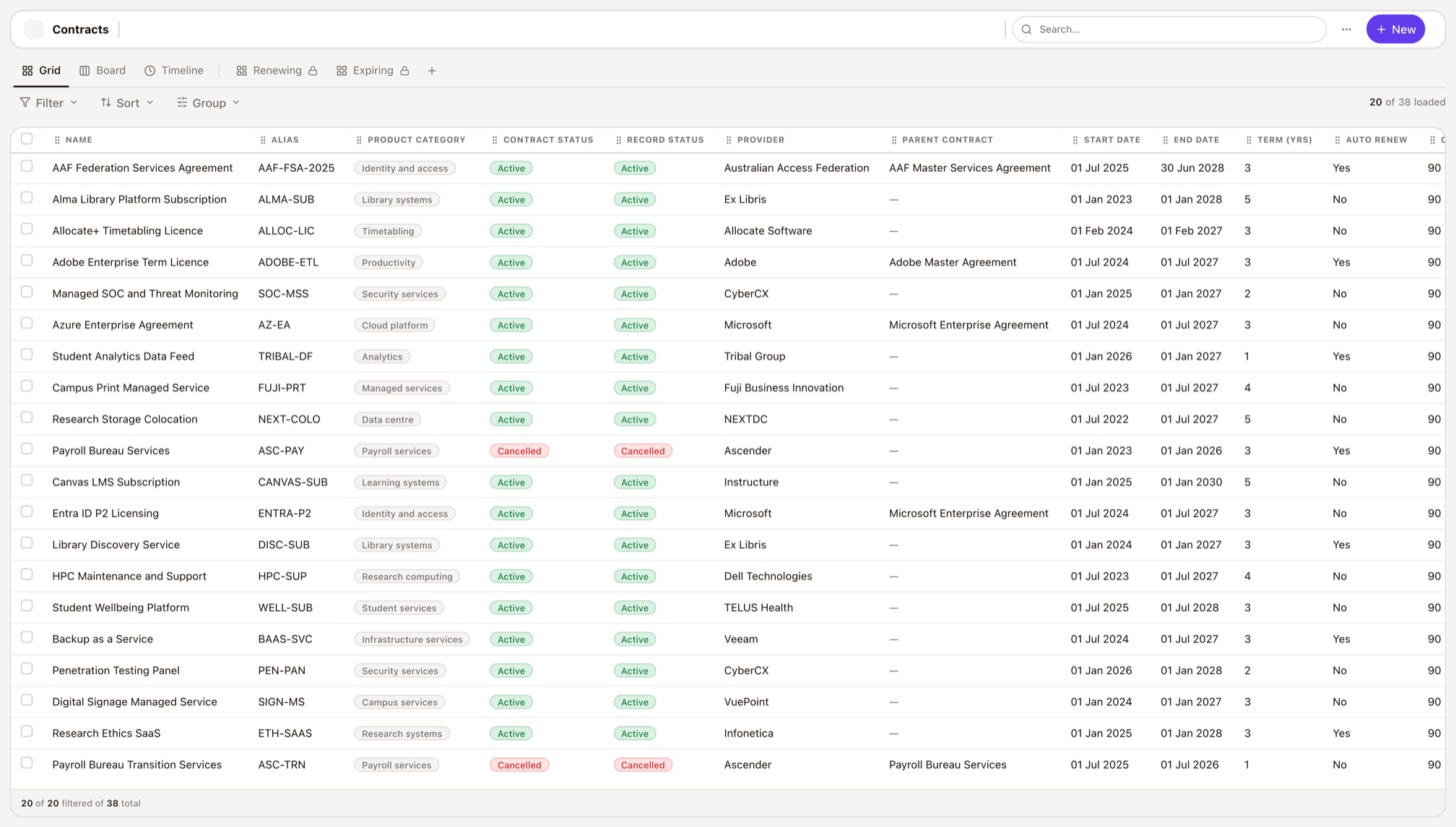Image resolution: width=1456 pixels, height=827 pixels.
Task: Click the Contracts app icon
Action: pos(34,30)
